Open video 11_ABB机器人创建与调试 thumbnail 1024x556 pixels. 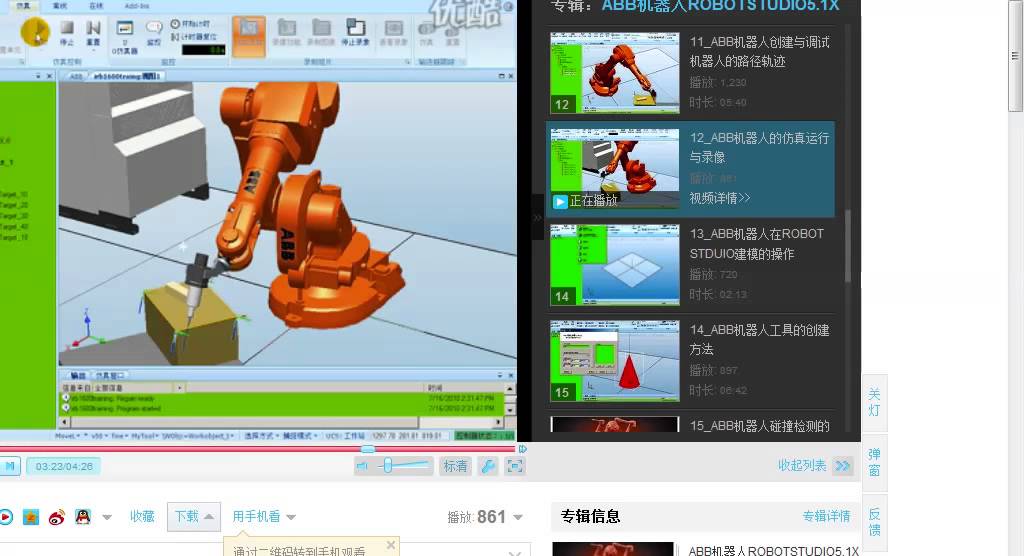(x=615, y=73)
